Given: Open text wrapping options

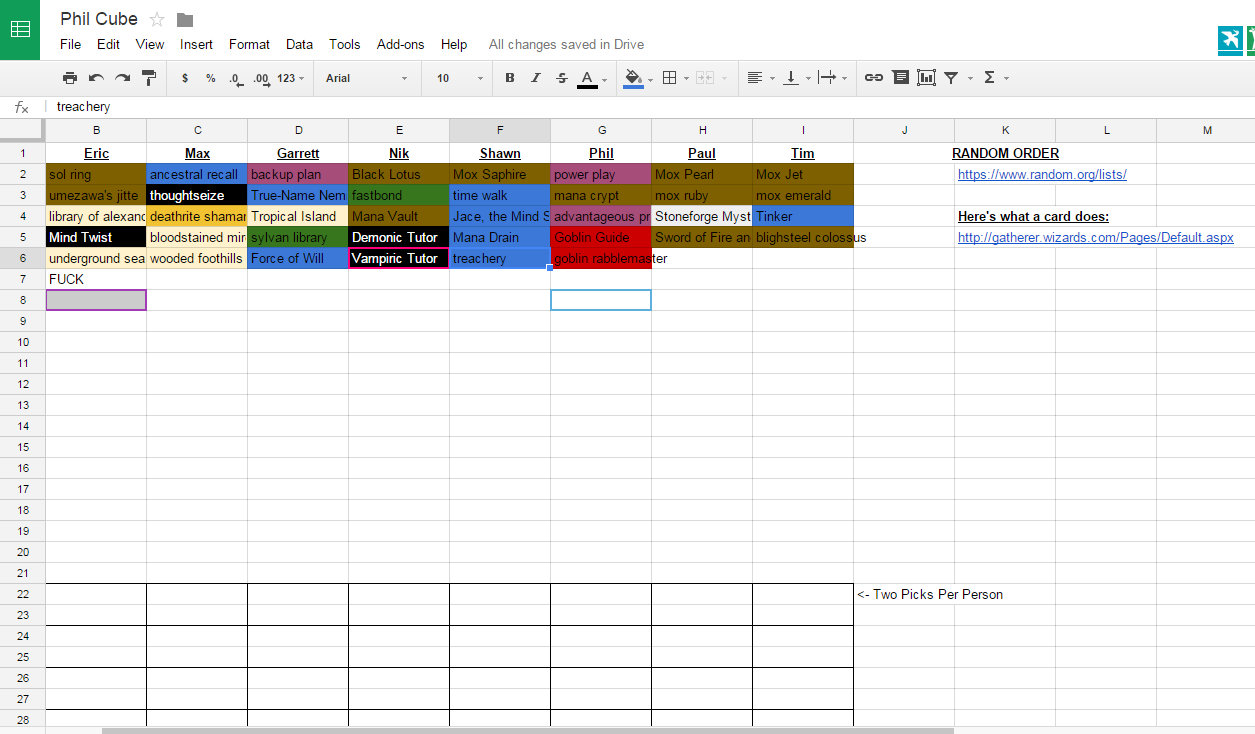Looking at the screenshot, I should coord(827,78).
